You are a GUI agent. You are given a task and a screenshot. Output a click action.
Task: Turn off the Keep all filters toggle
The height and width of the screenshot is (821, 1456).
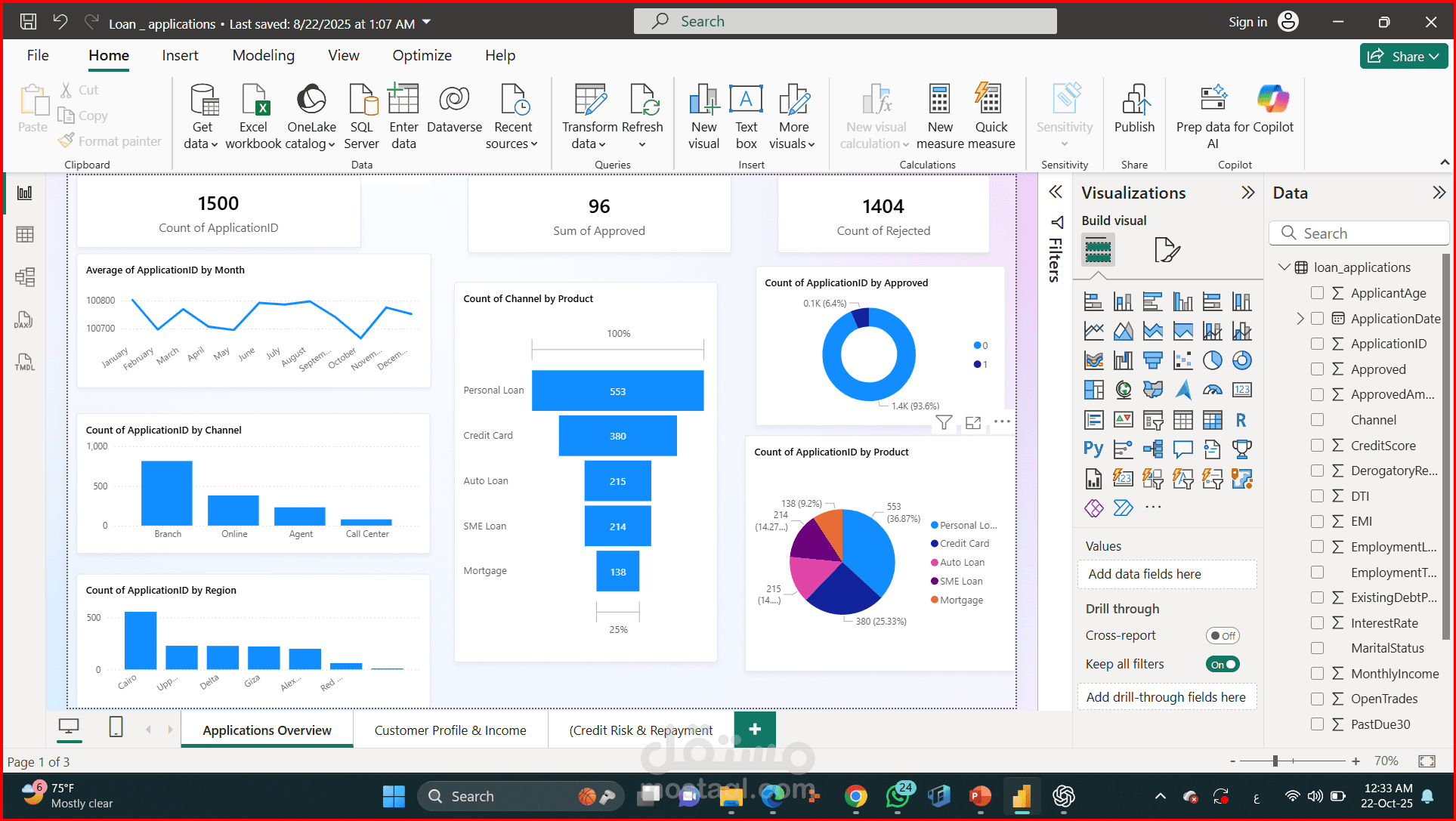1223,664
